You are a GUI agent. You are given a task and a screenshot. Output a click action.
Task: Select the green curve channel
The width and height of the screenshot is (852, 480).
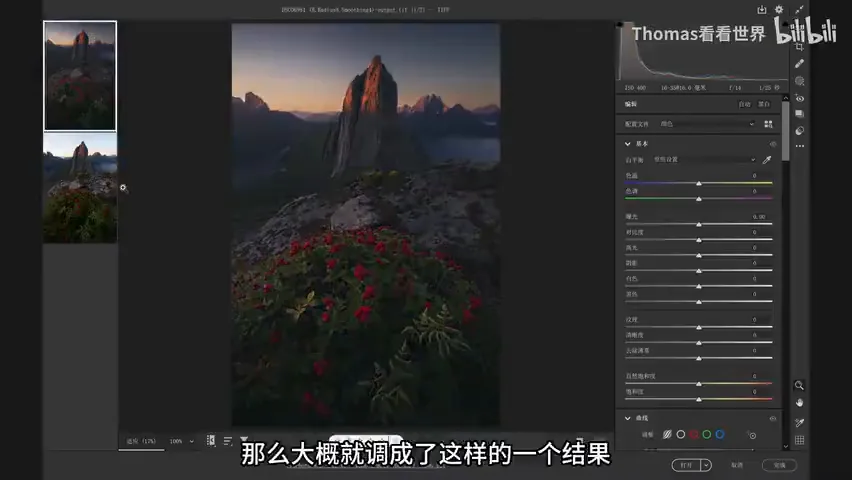[x=707, y=434]
